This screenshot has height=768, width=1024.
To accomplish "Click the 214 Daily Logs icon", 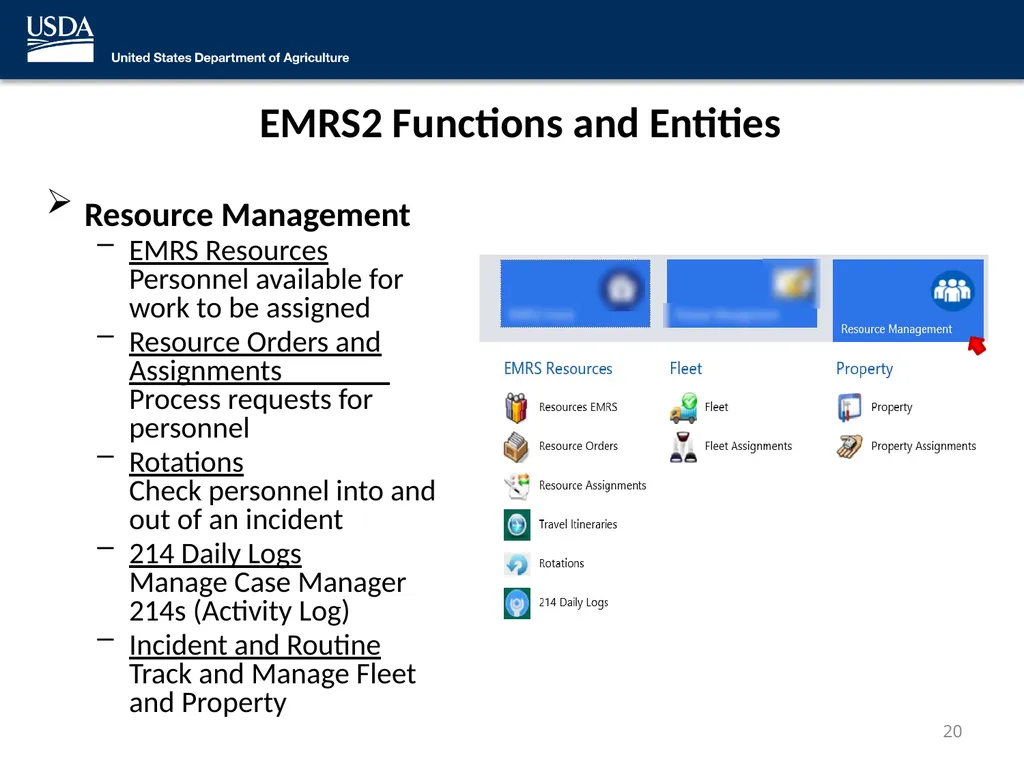I will (x=517, y=603).
